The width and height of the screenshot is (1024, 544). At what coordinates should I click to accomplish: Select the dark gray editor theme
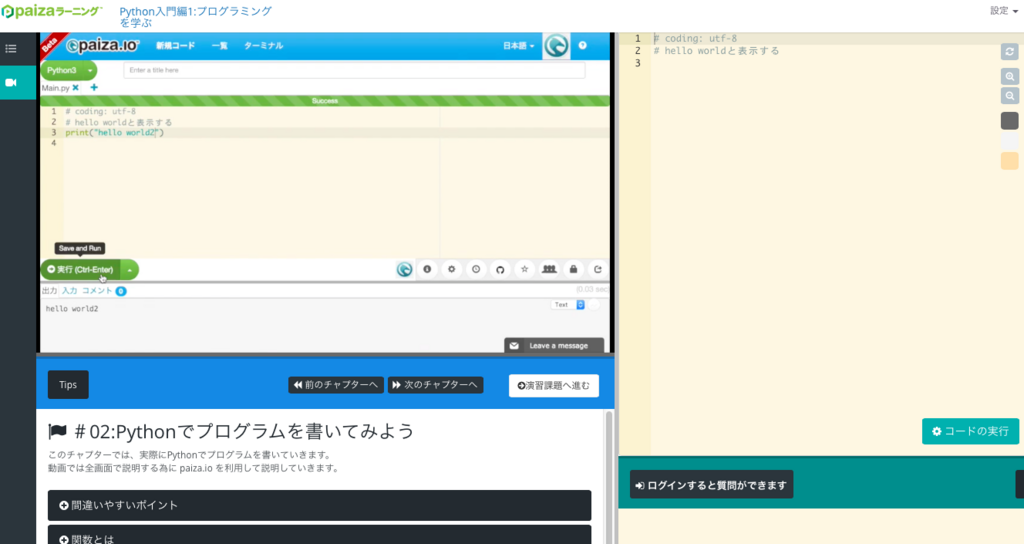1010,120
